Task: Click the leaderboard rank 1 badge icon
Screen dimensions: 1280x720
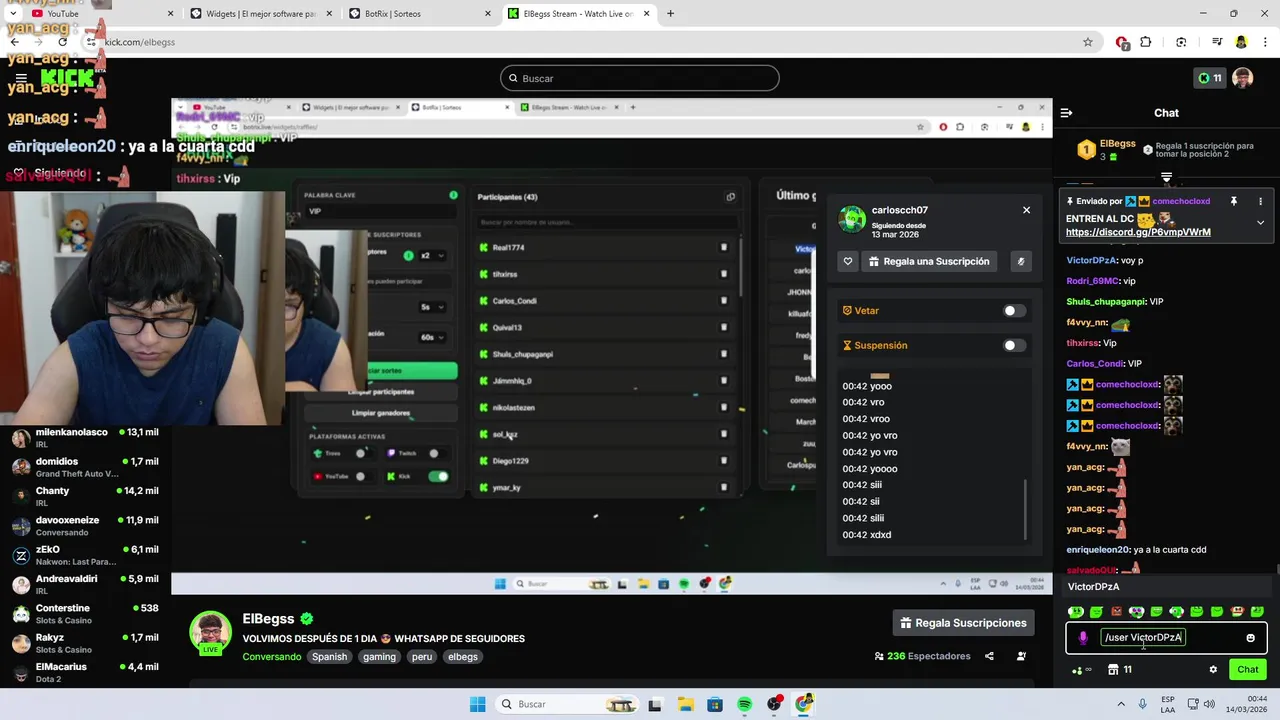Action: (1086, 150)
